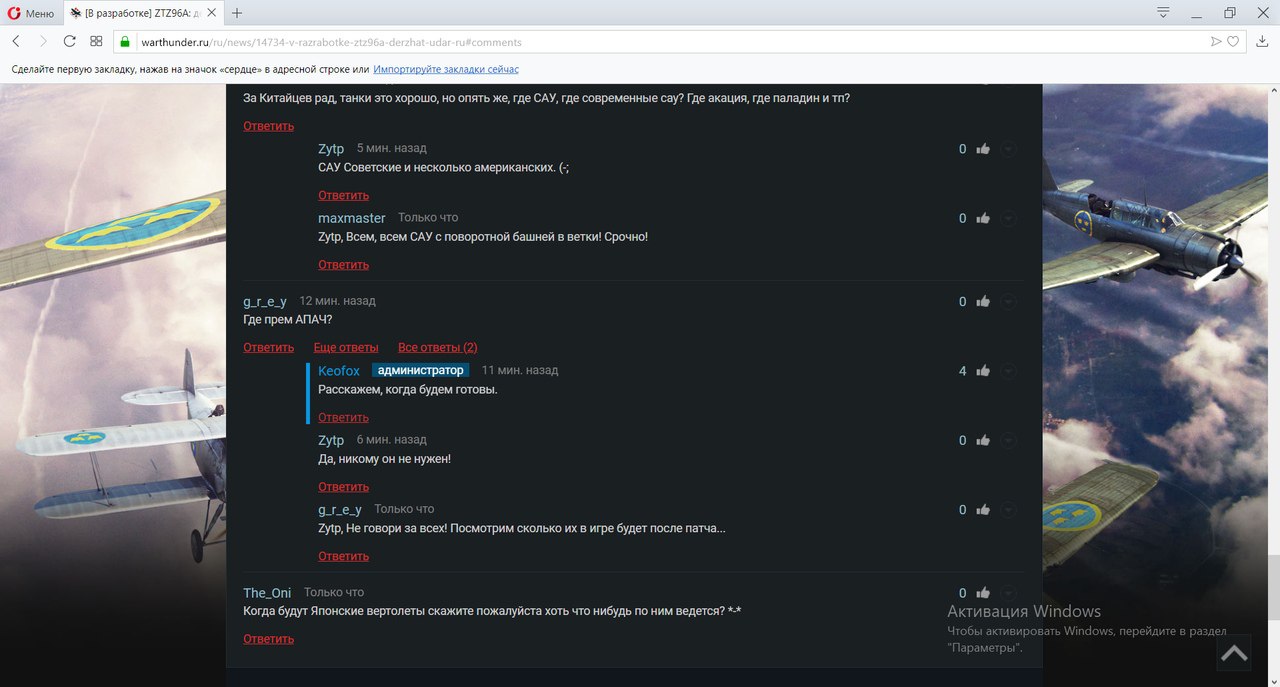Open options arrow for 'никому он не нужен'
The image size is (1280, 687).
1008,440
